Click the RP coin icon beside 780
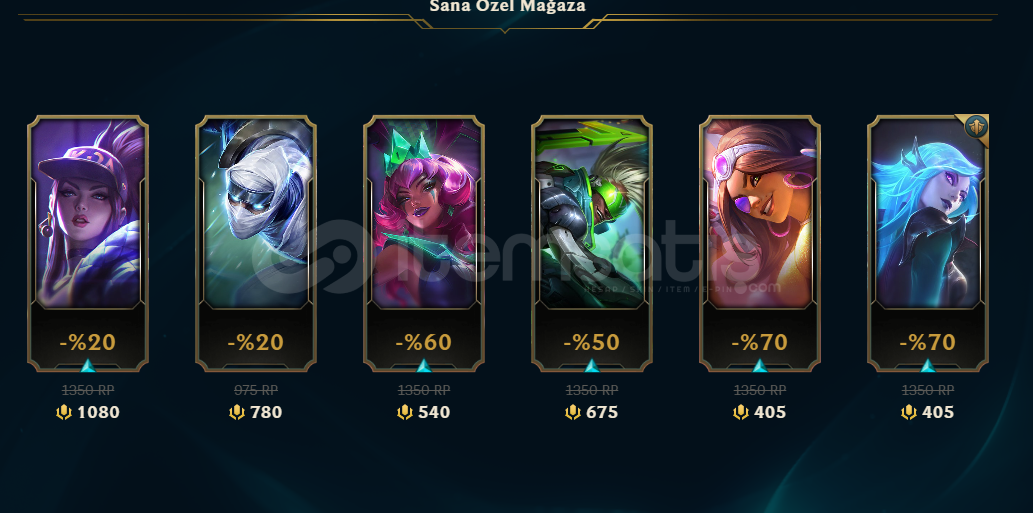Viewport: 1033px width, 513px height. (237, 412)
